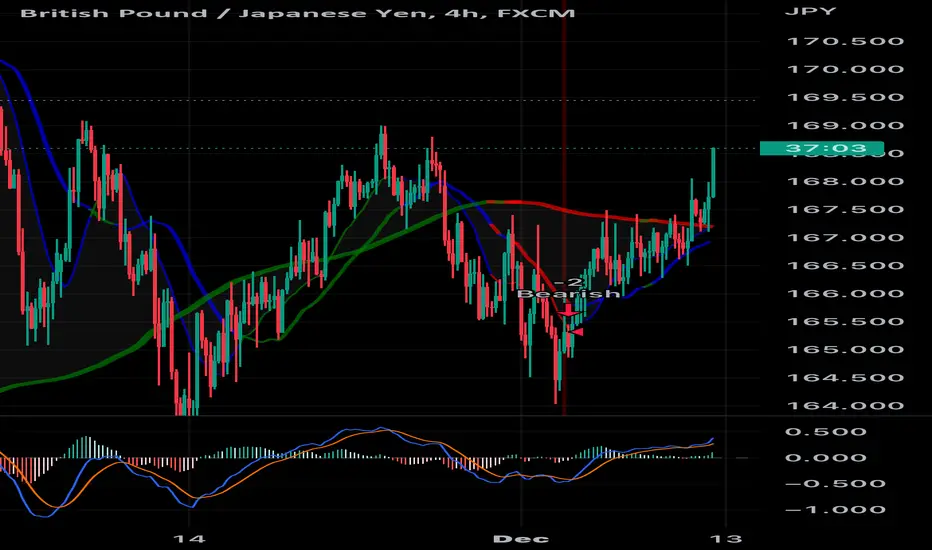Click the 165.000 price axis label
The image size is (932, 550).
click(845, 349)
